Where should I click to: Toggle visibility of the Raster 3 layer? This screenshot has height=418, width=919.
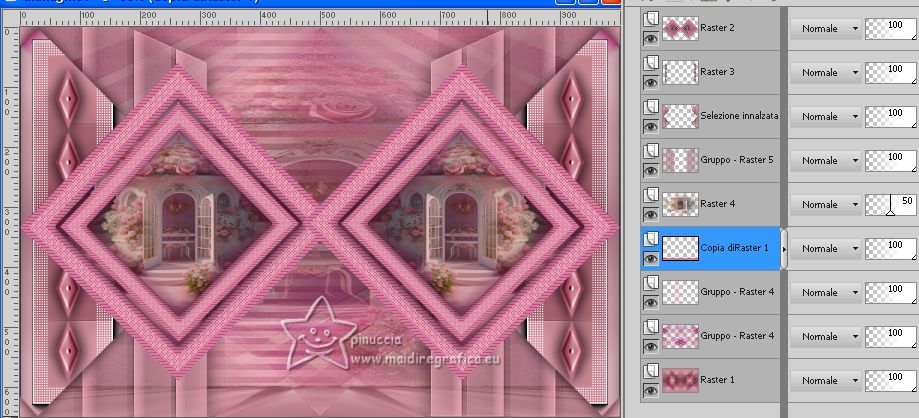(x=651, y=82)
